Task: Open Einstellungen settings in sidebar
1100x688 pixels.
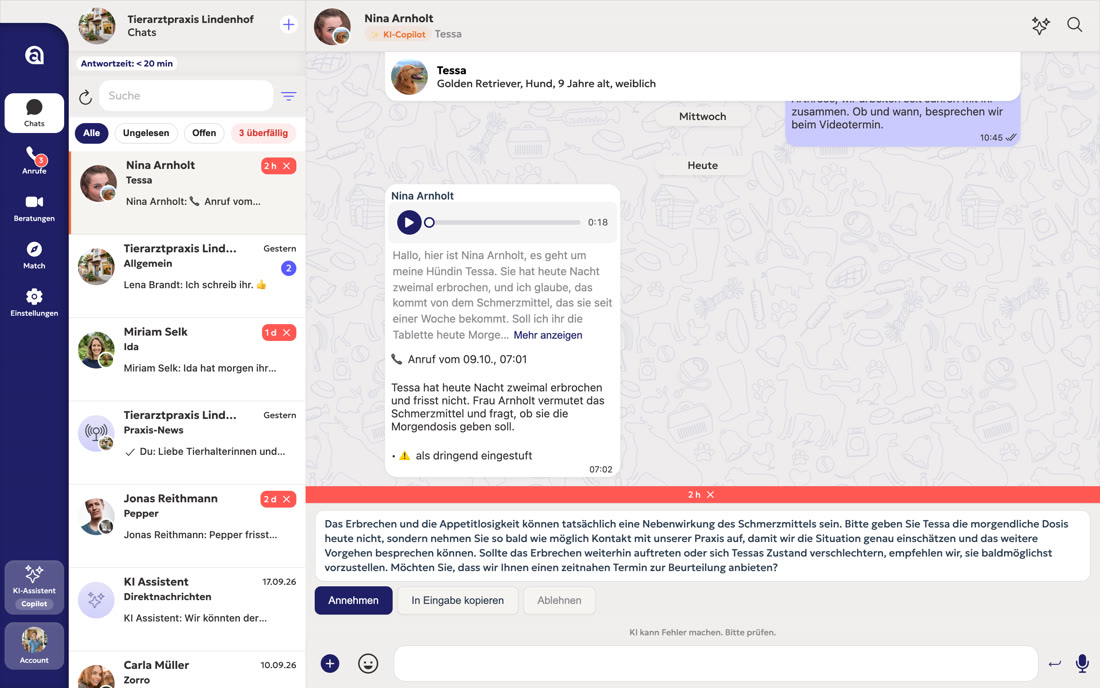Action: click(x=34, y=303)
